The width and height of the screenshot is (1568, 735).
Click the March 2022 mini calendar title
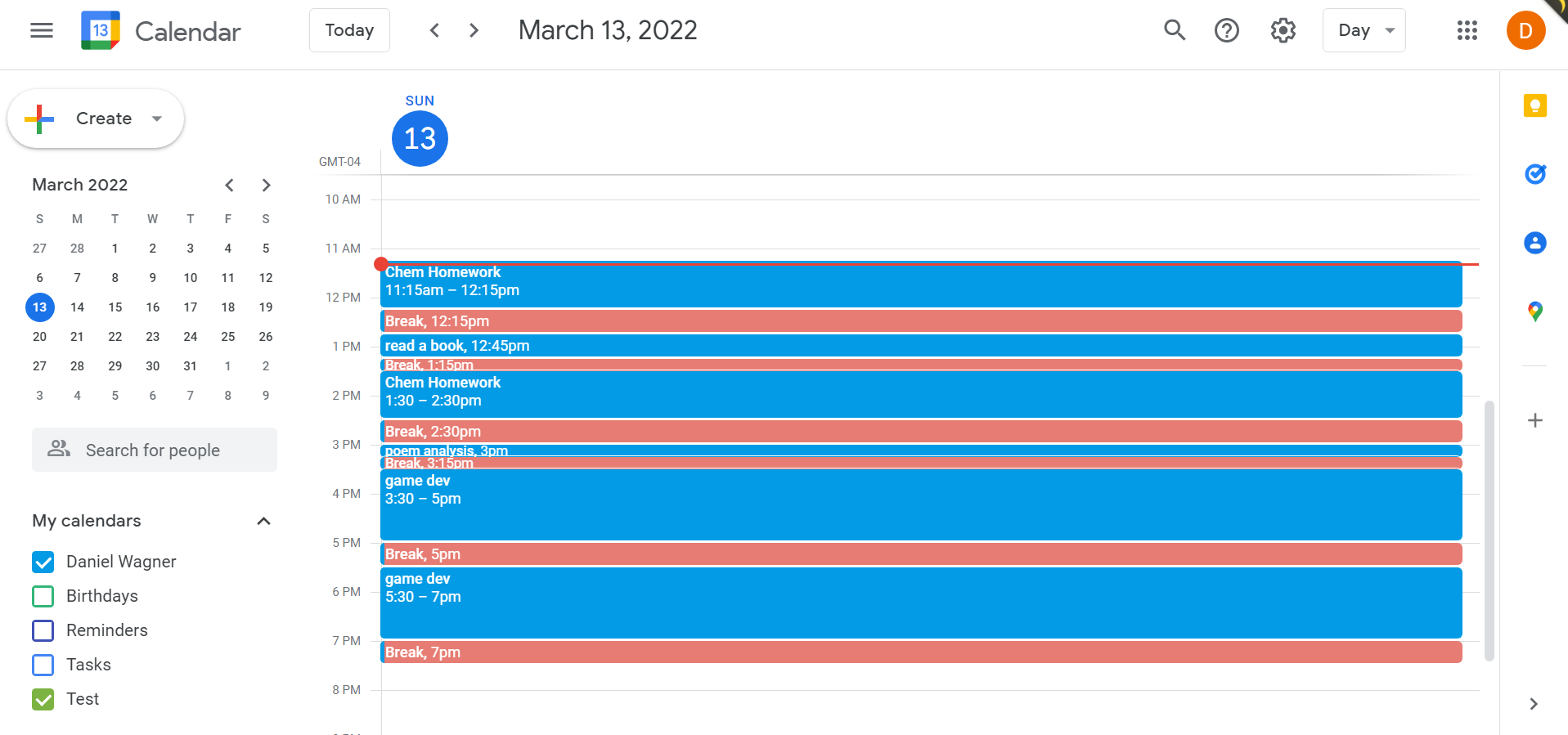pos(80,185)
